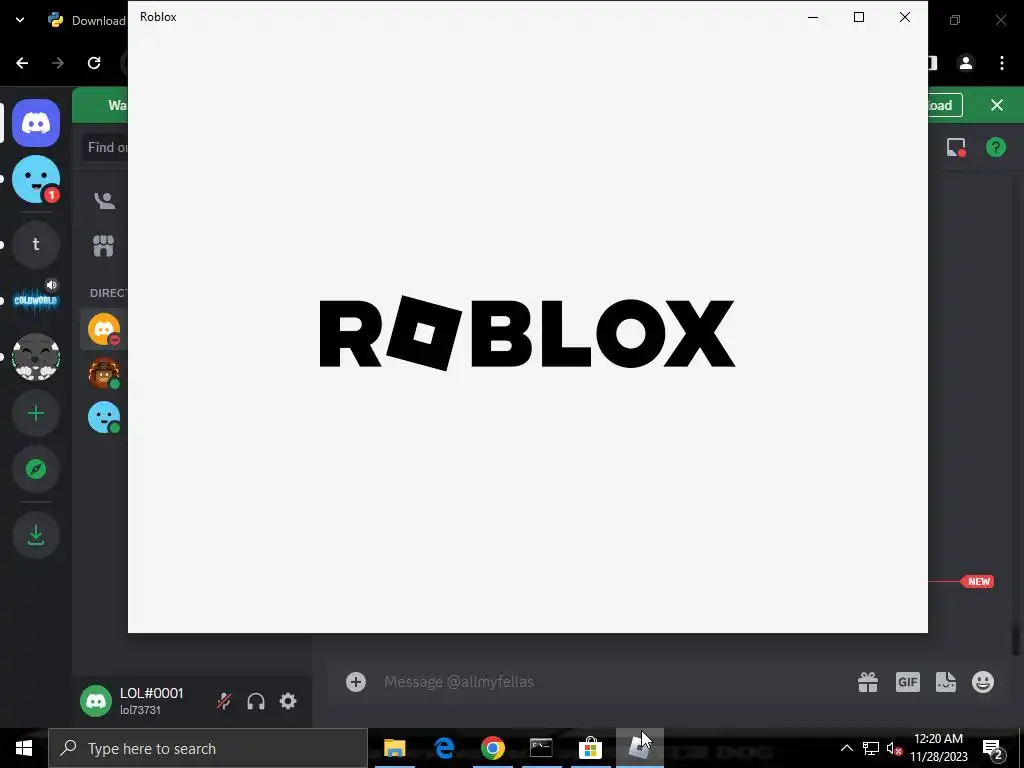1024x768 pixels.
Task: Click the green Help question mark icon
Action: coord(996,147)
